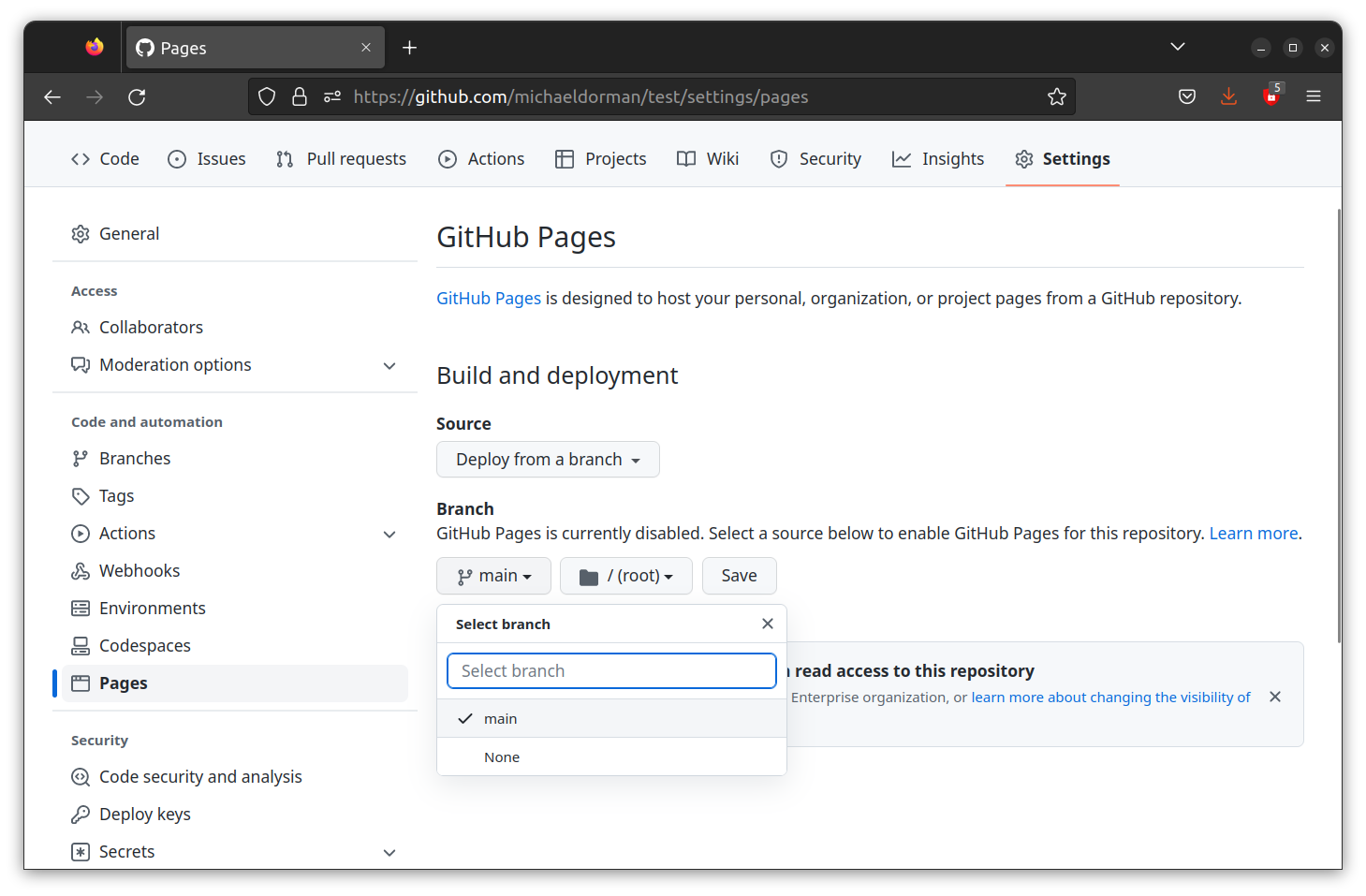Click inside the Select branch search field

pyautogui.click(x=610, y=670)
